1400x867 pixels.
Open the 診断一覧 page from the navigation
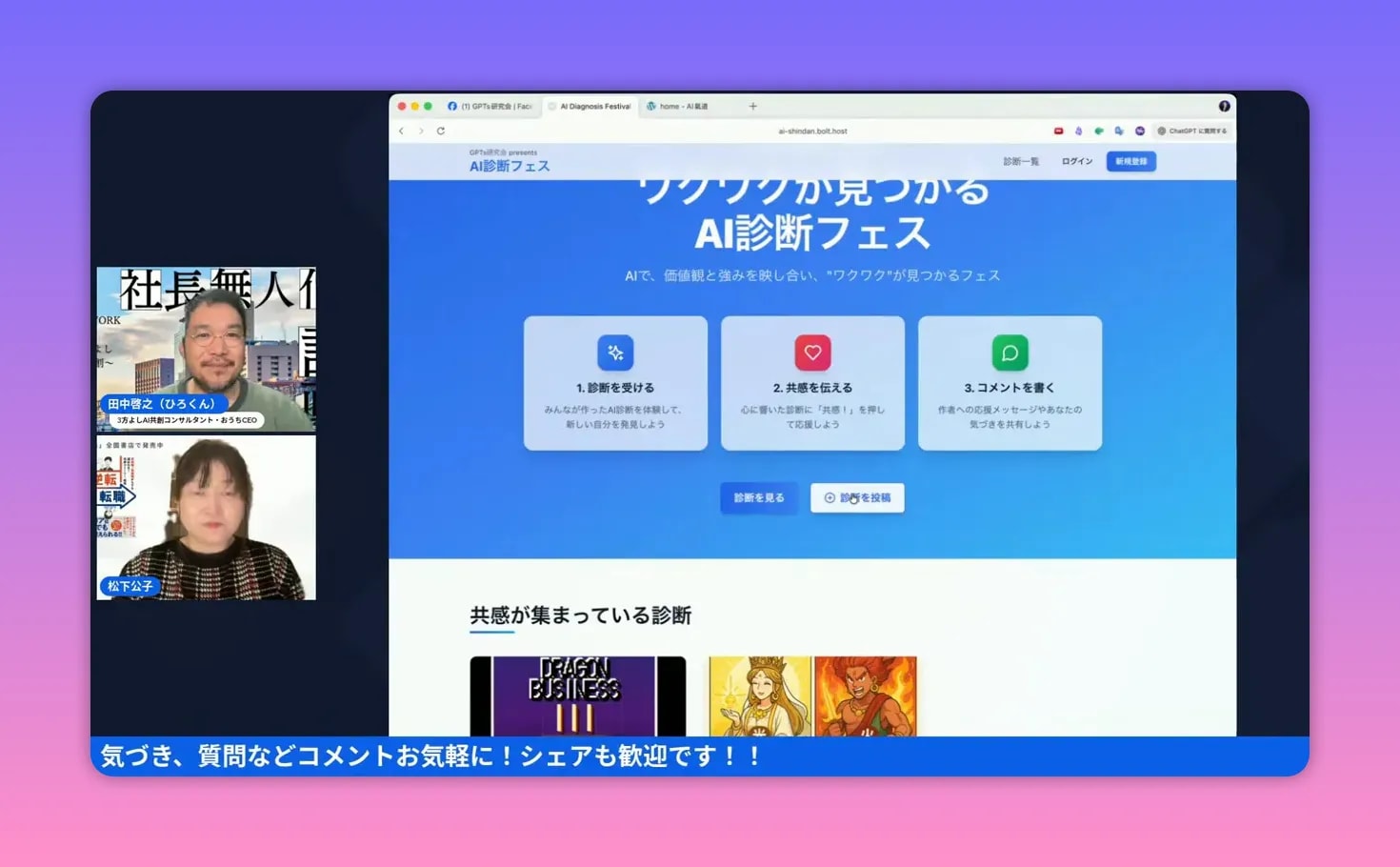click(x=1021, y=161)
